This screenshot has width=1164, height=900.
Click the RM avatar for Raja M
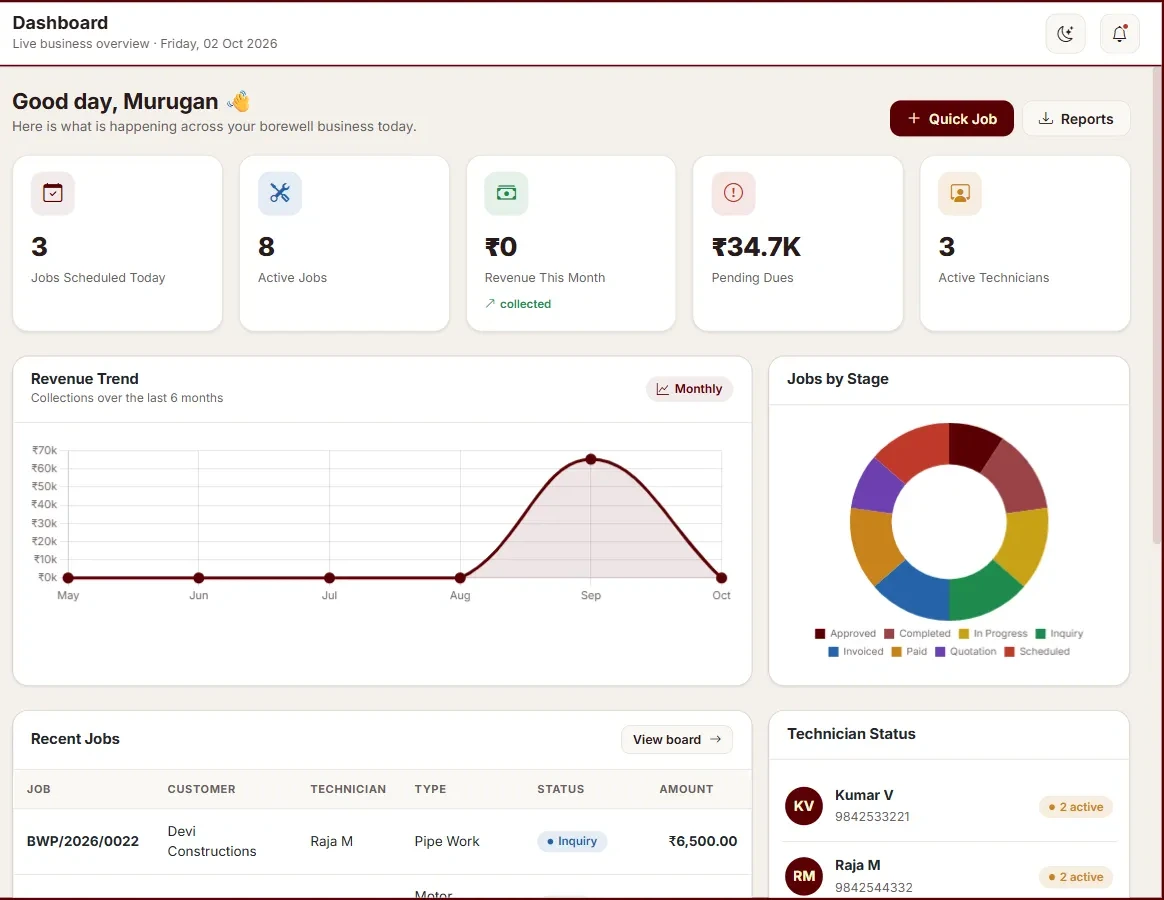804,876
